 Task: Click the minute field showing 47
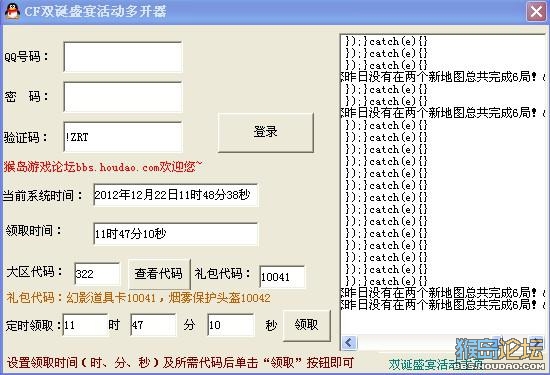153,325
